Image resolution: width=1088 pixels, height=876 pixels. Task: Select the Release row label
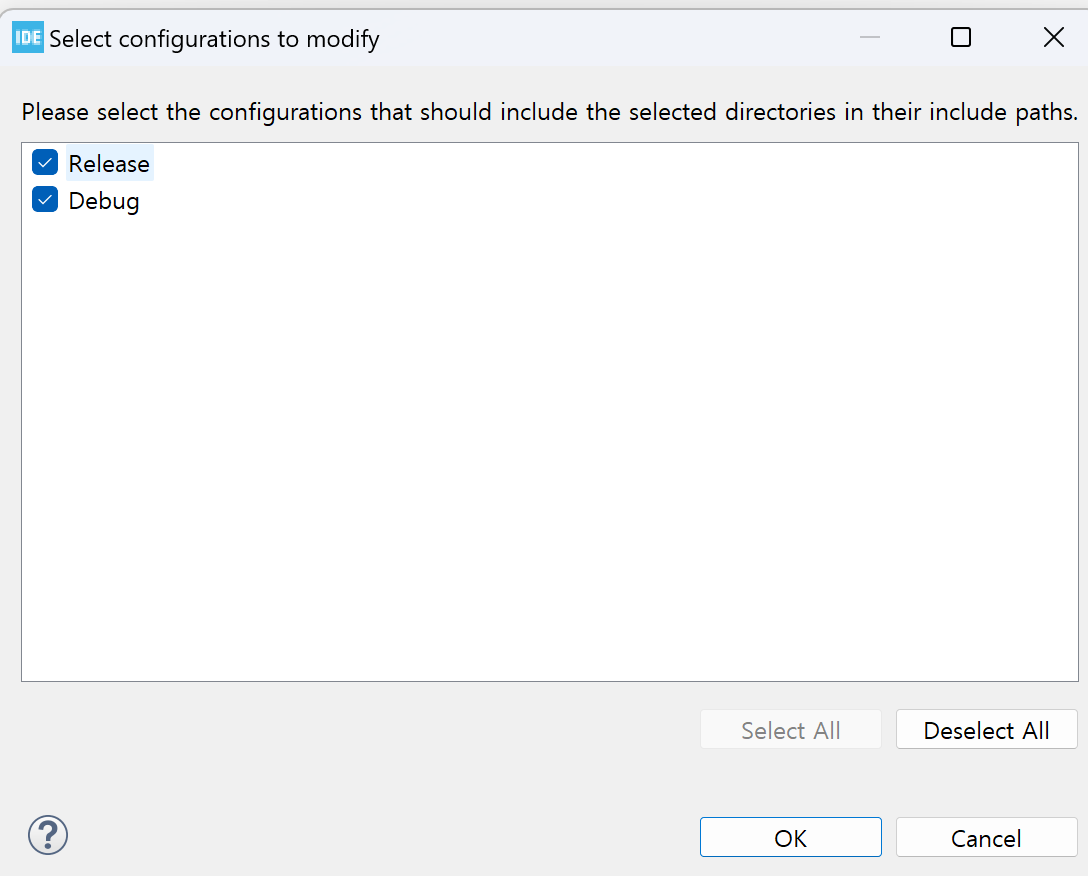109,164
